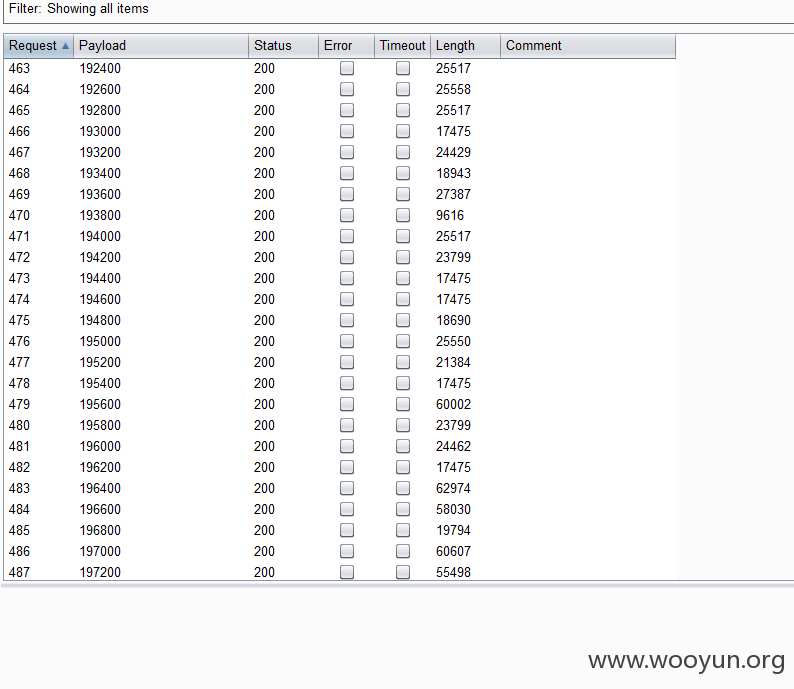The image size is (794, 689).
Task: Select payload 196600
Action: (100, 510)
